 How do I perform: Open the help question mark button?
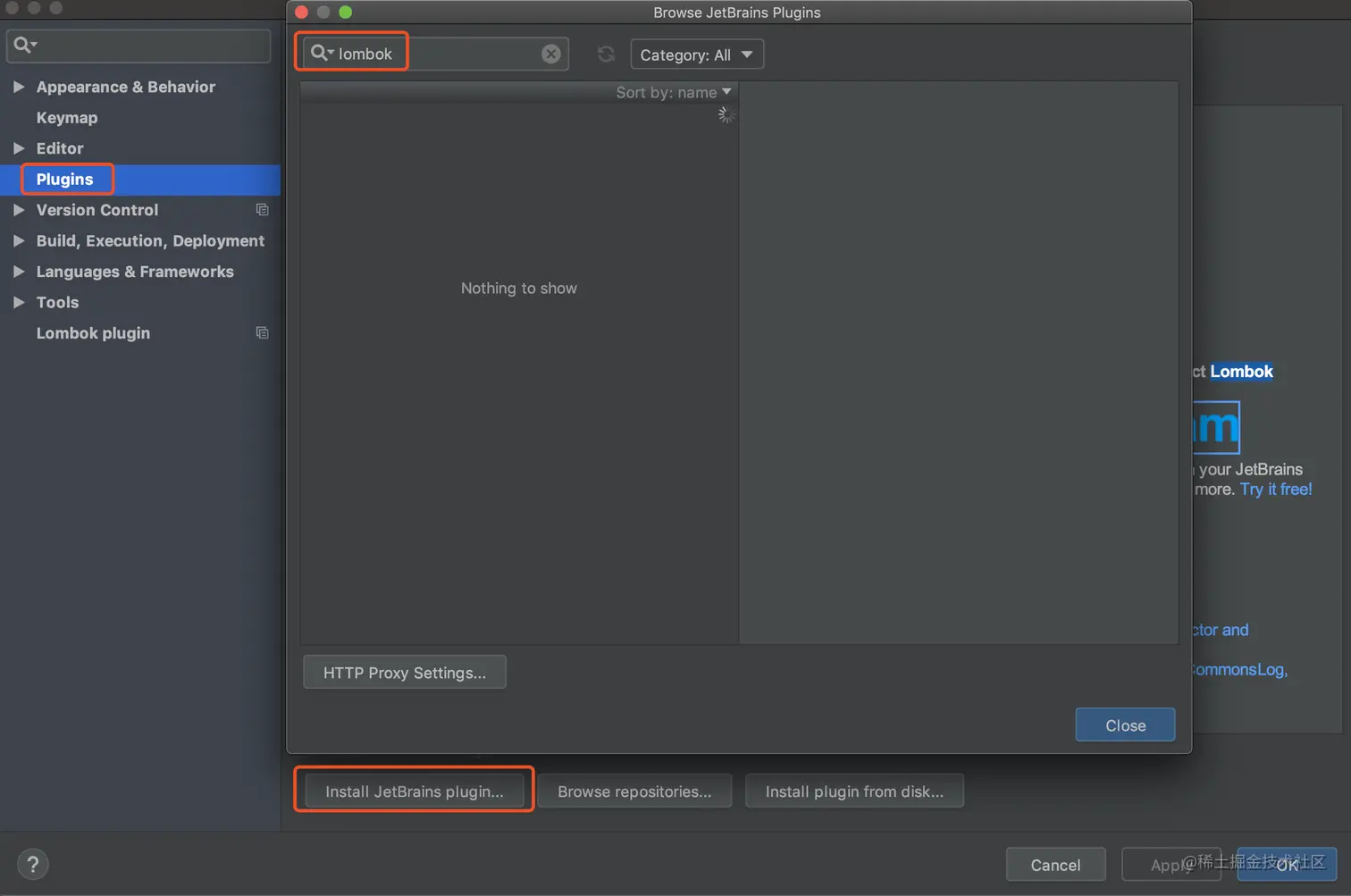(x=33, y=864)
